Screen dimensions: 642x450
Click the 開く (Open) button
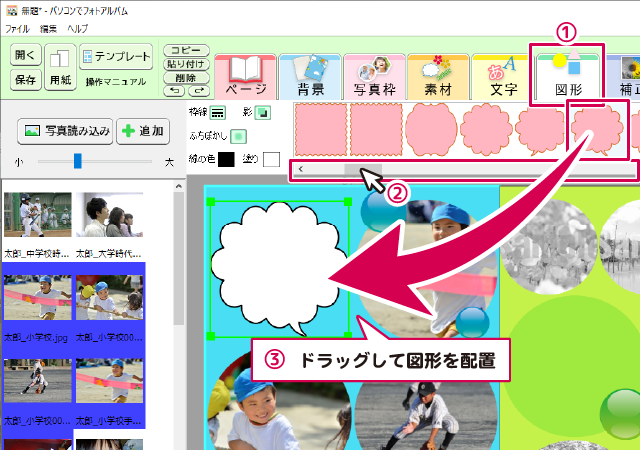click(25, 54)
